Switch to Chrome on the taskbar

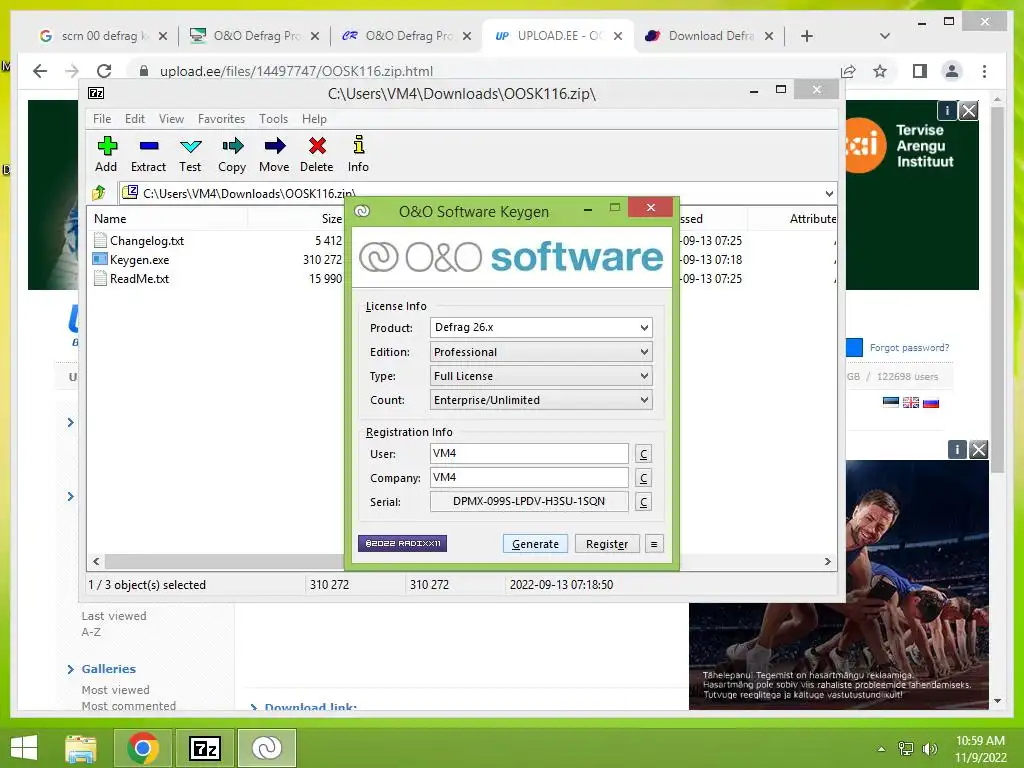tap(143, 748)
